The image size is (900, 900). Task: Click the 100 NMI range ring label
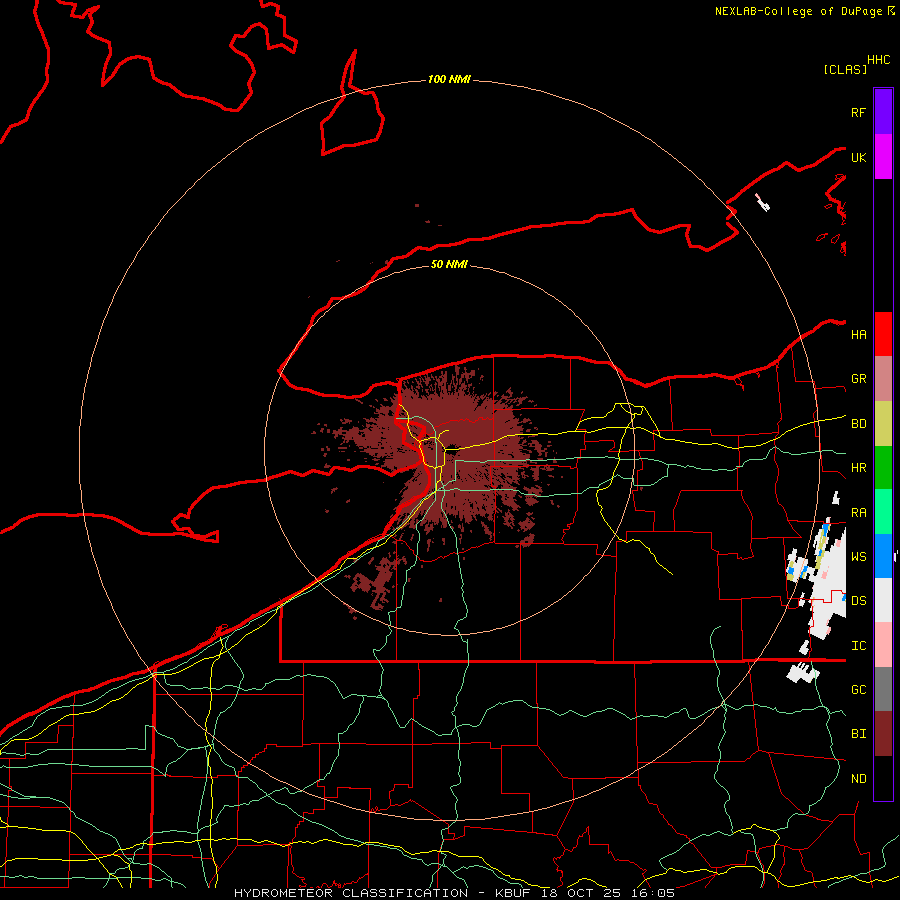449,79
